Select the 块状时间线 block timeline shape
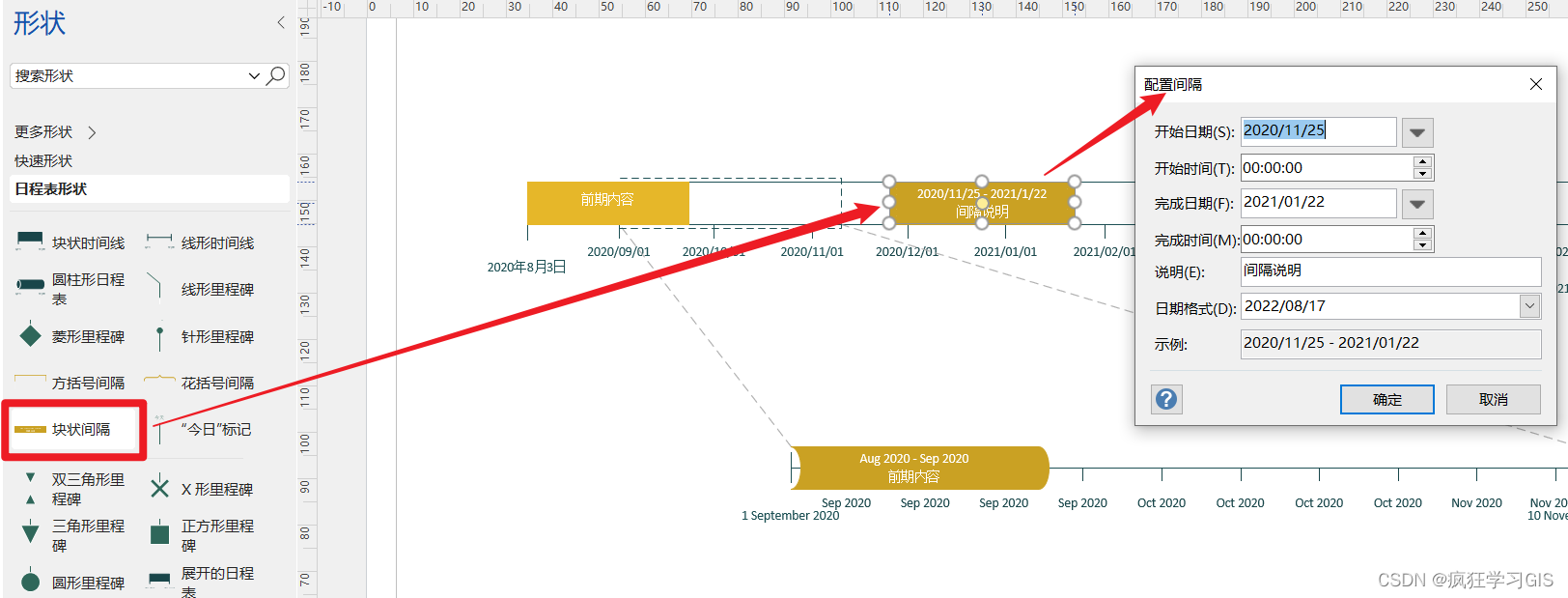This screenshot has width=1568, height=598. pyautogui.click(x=70, y=242)
